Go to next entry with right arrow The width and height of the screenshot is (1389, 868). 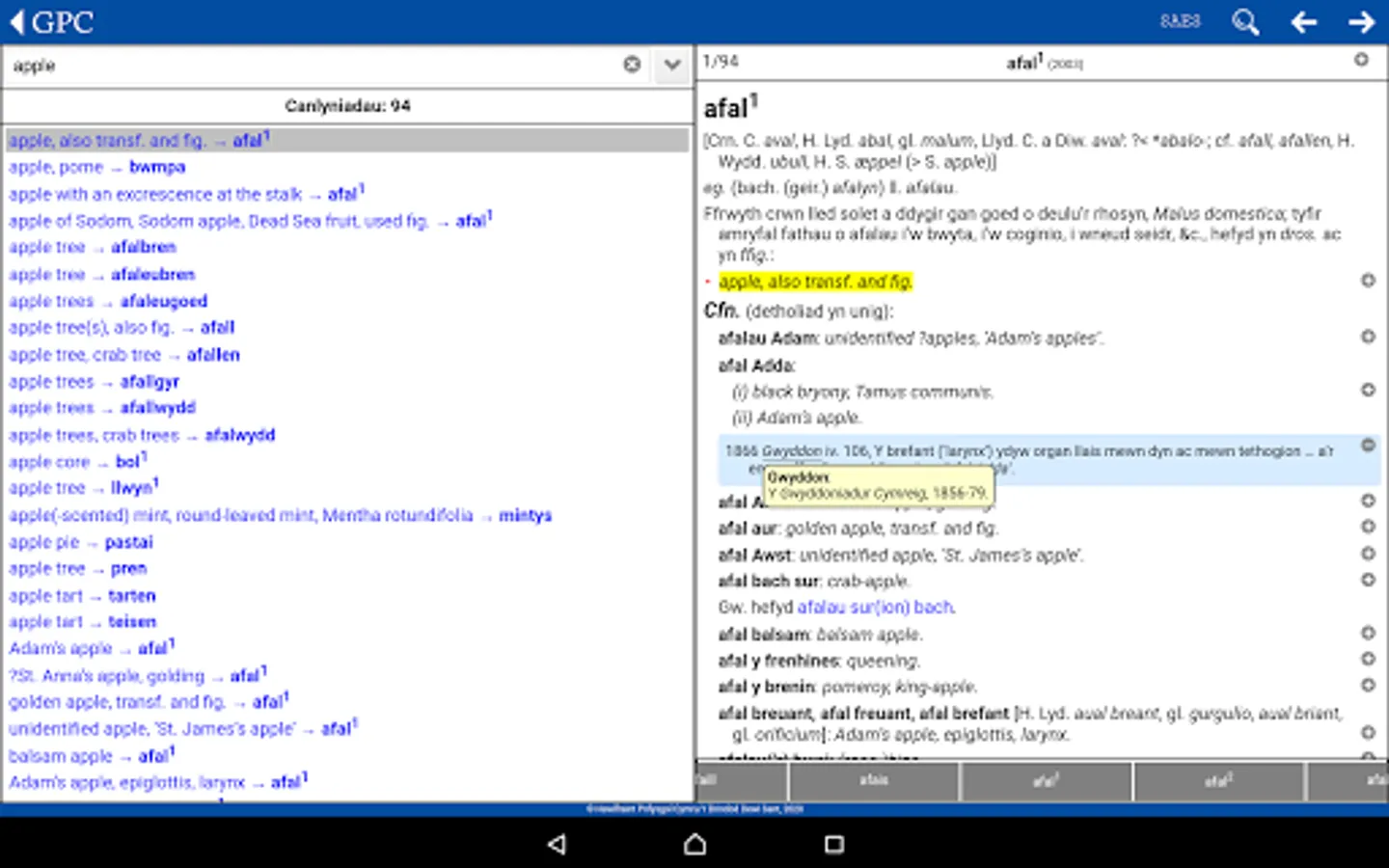(x=1361, y=21)
